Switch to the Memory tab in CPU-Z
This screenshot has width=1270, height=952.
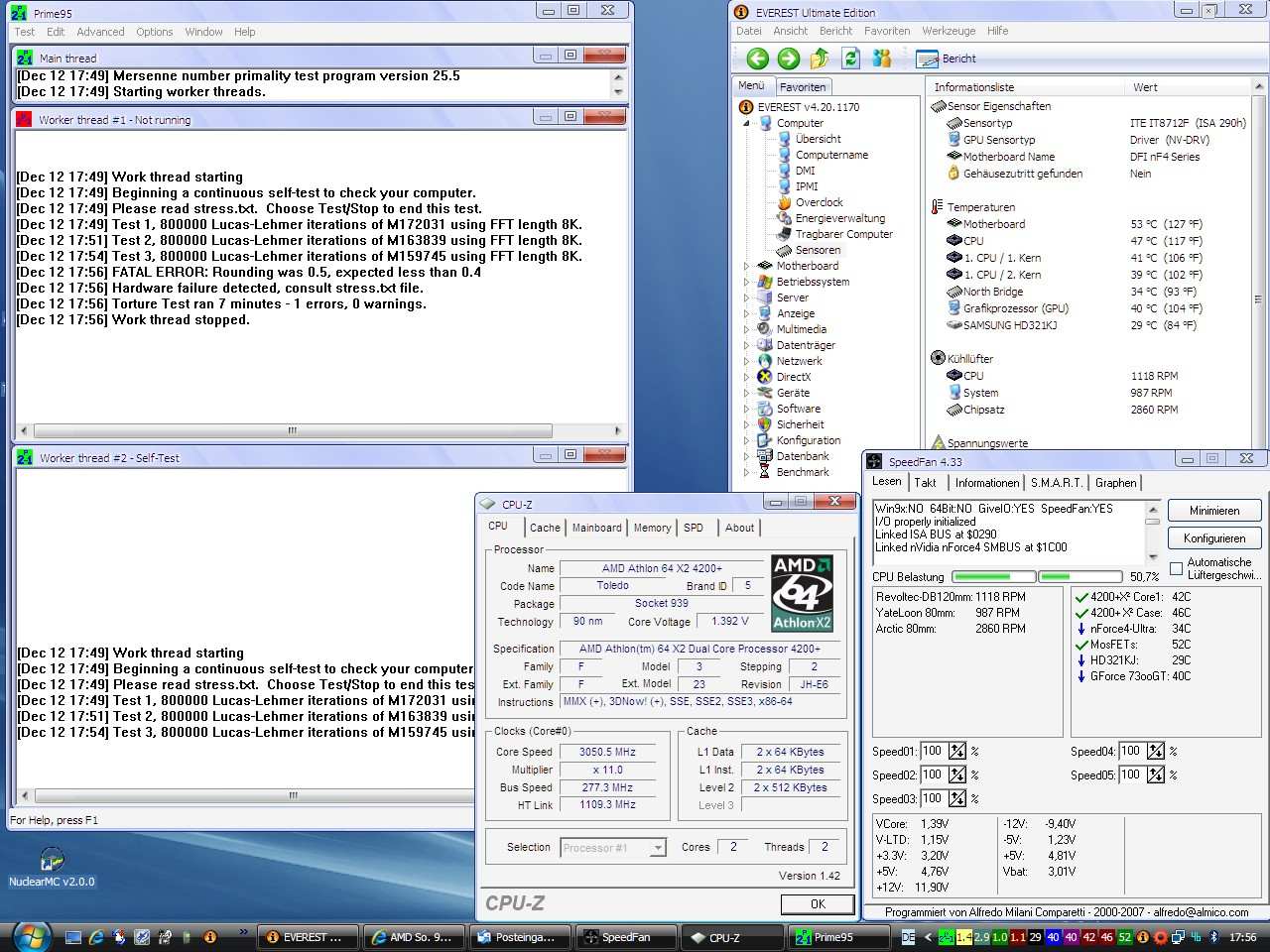pos(652,528)
